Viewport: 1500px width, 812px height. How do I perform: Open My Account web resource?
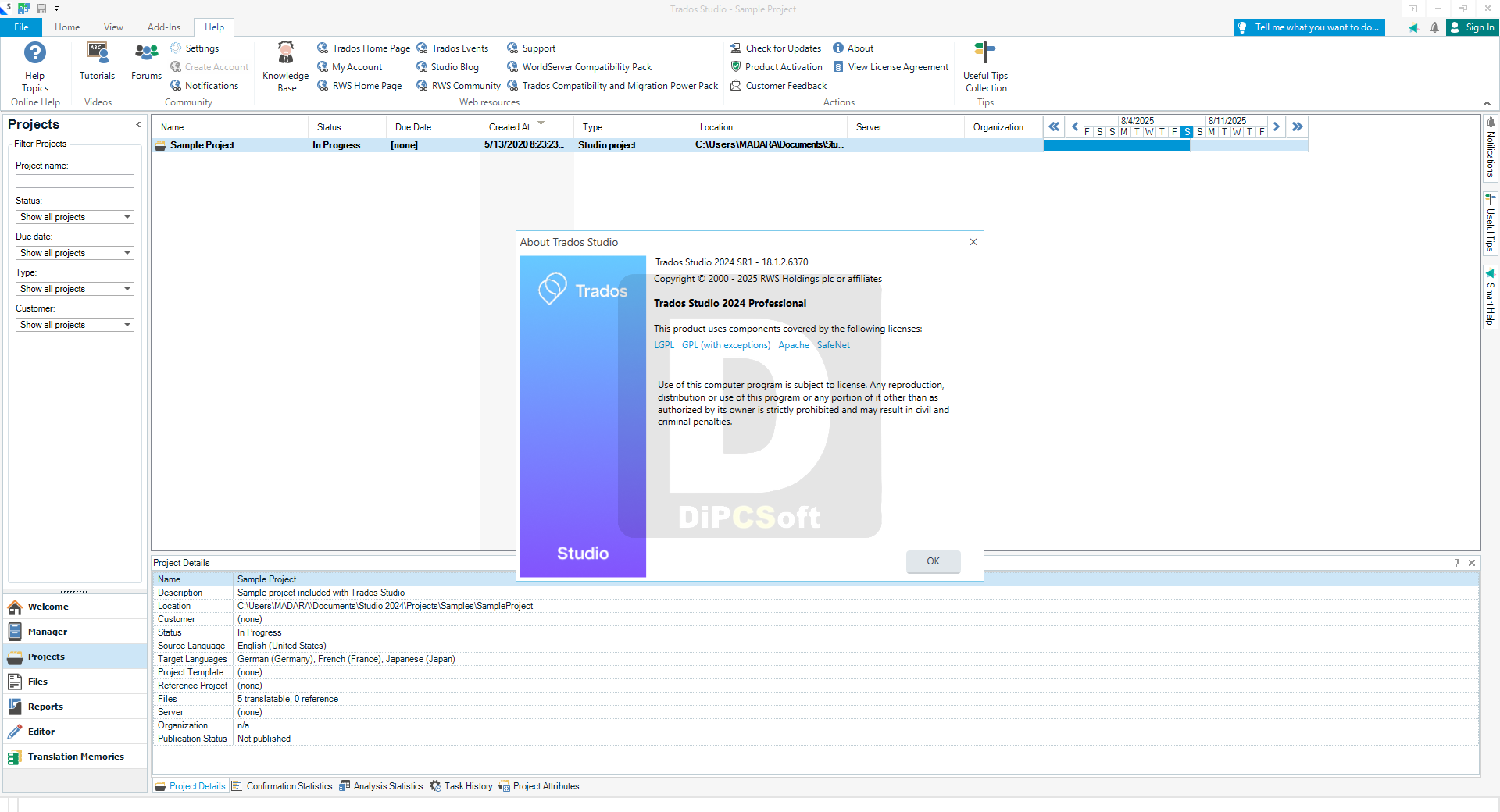(x=350, y=67)
